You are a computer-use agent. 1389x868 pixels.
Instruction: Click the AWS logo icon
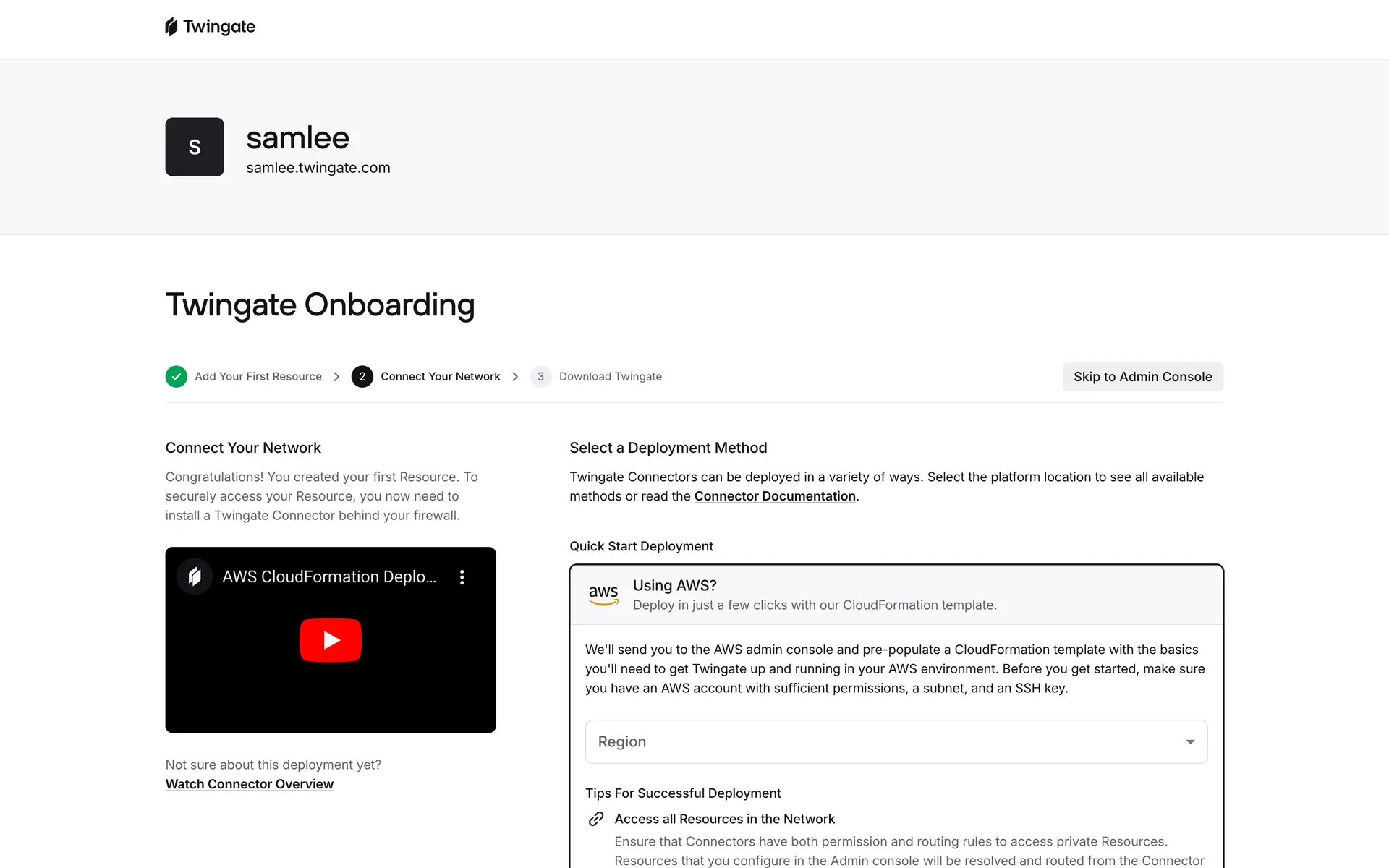tap(603, 595)
